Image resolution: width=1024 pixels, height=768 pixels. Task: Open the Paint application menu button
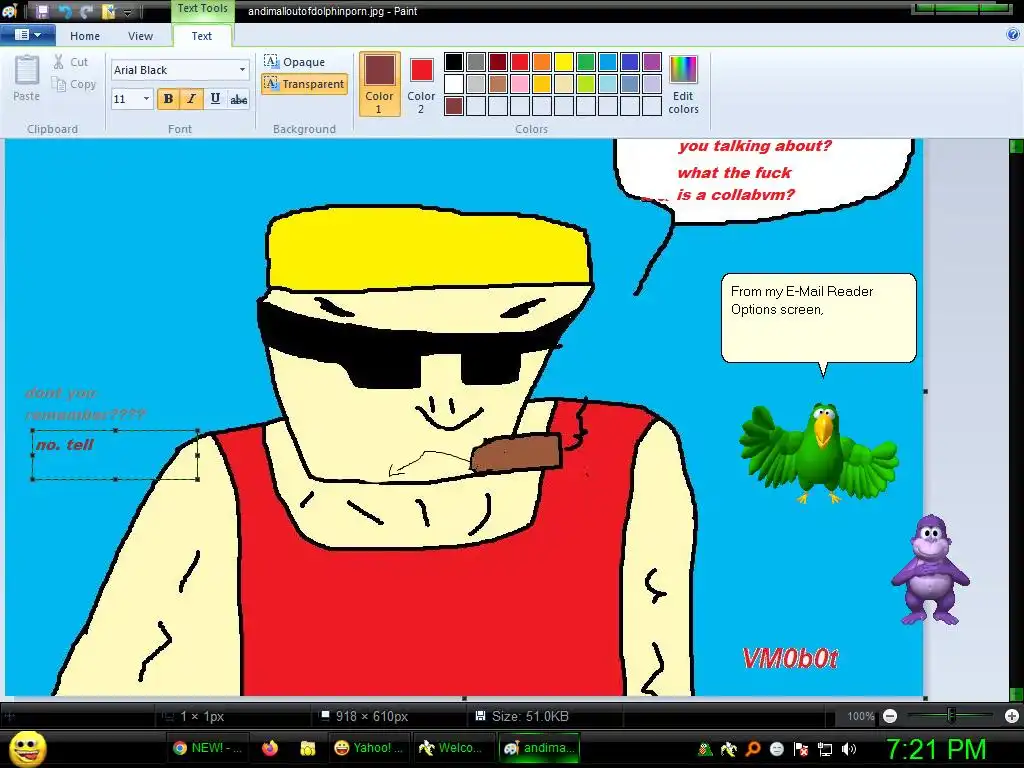click(x=27, y=35)
